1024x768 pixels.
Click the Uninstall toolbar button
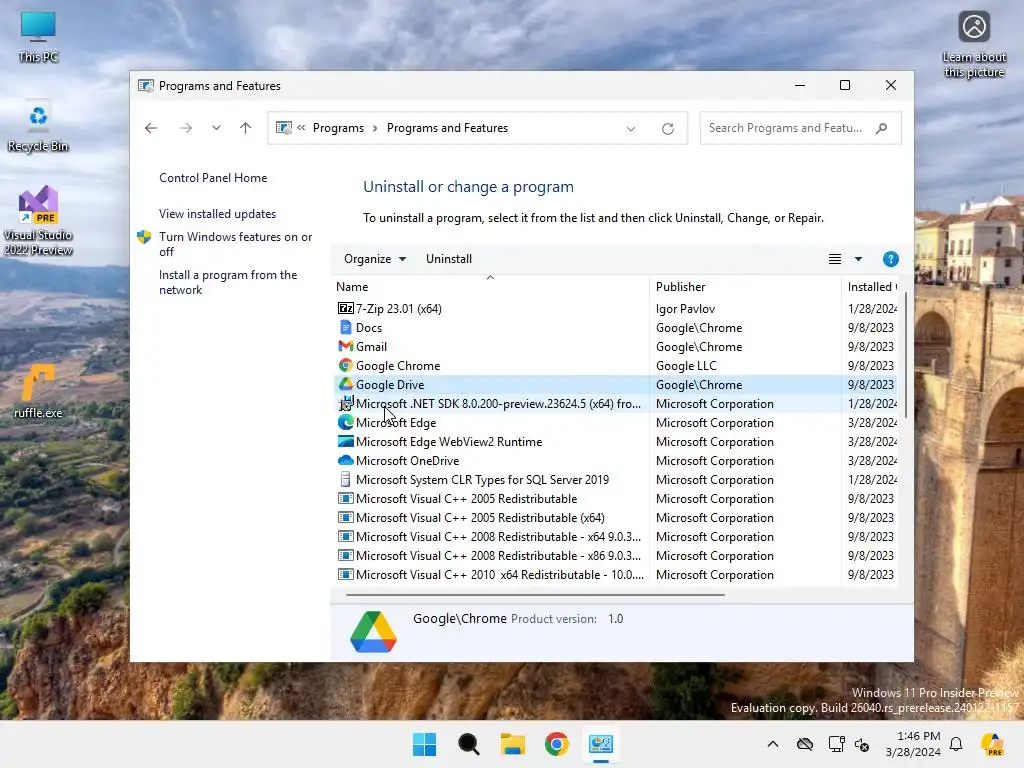pos(449,259)
